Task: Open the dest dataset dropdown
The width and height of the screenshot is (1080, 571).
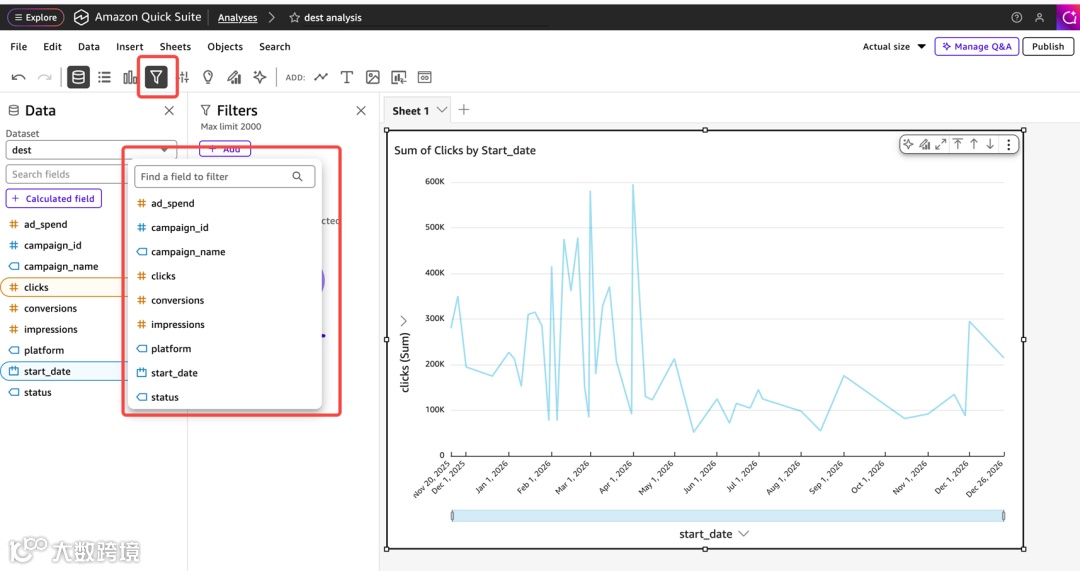Action: click(91, 150)
